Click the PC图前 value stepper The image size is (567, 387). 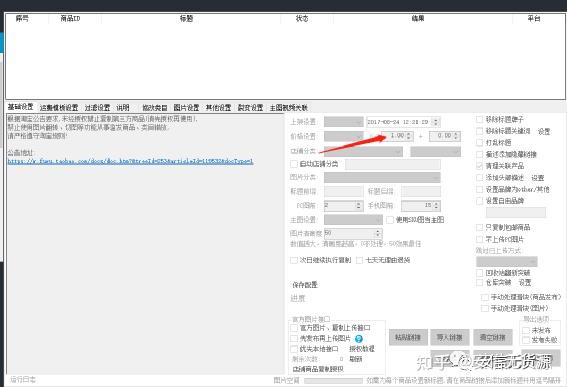(359, 205)
